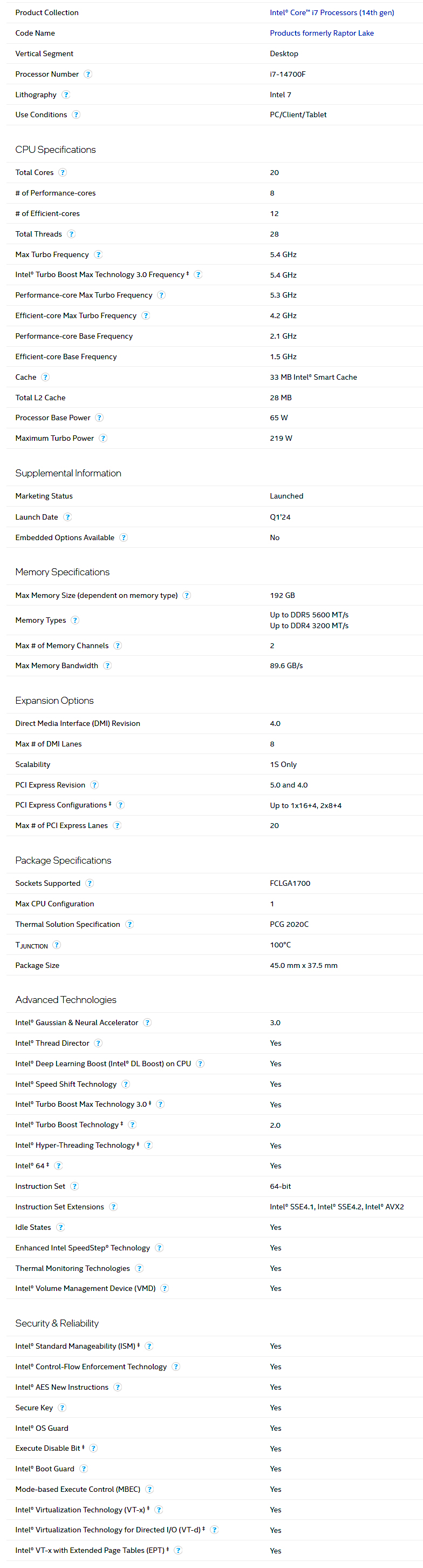Open the Products formerly Raptor Lake link

coord(322,33)
